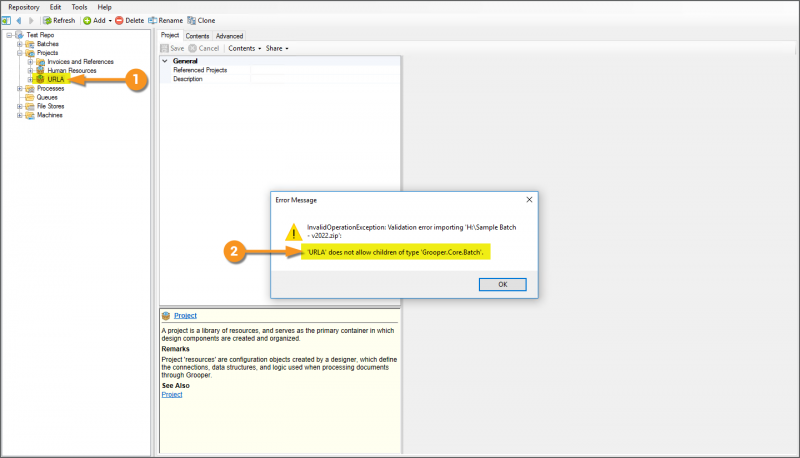The image size is (800, 458).
Task: Select the URLA tree item label
Action: click(x=56, y=80)
